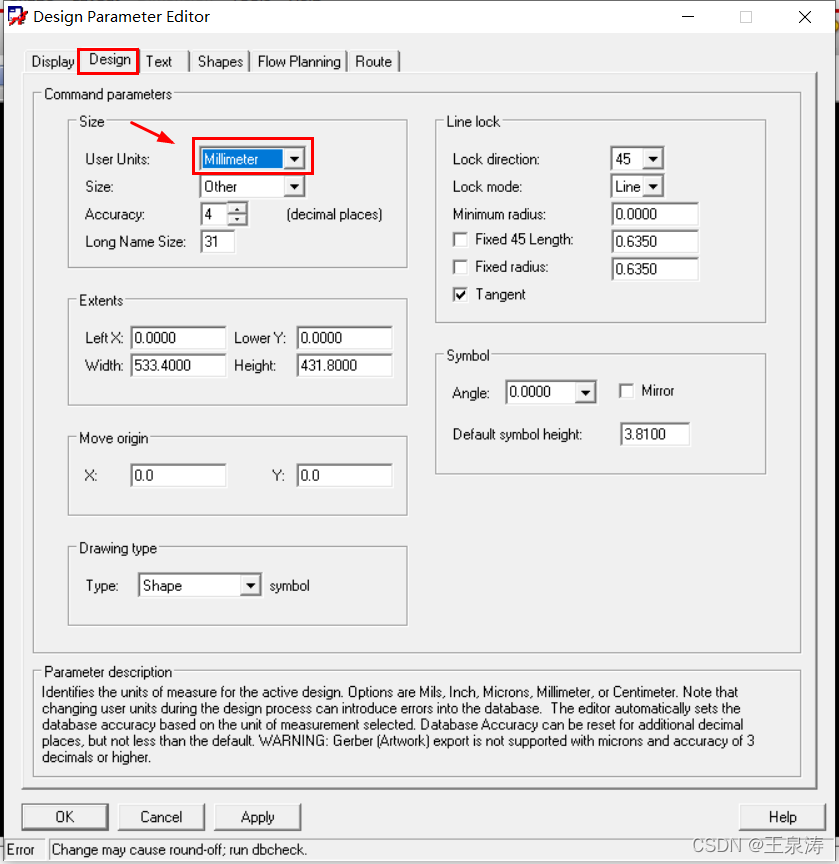Expand the Lock mode dropdown
The height and width of the screenshot is (864, 839).
pyautogui.click(x=652, y=187)
